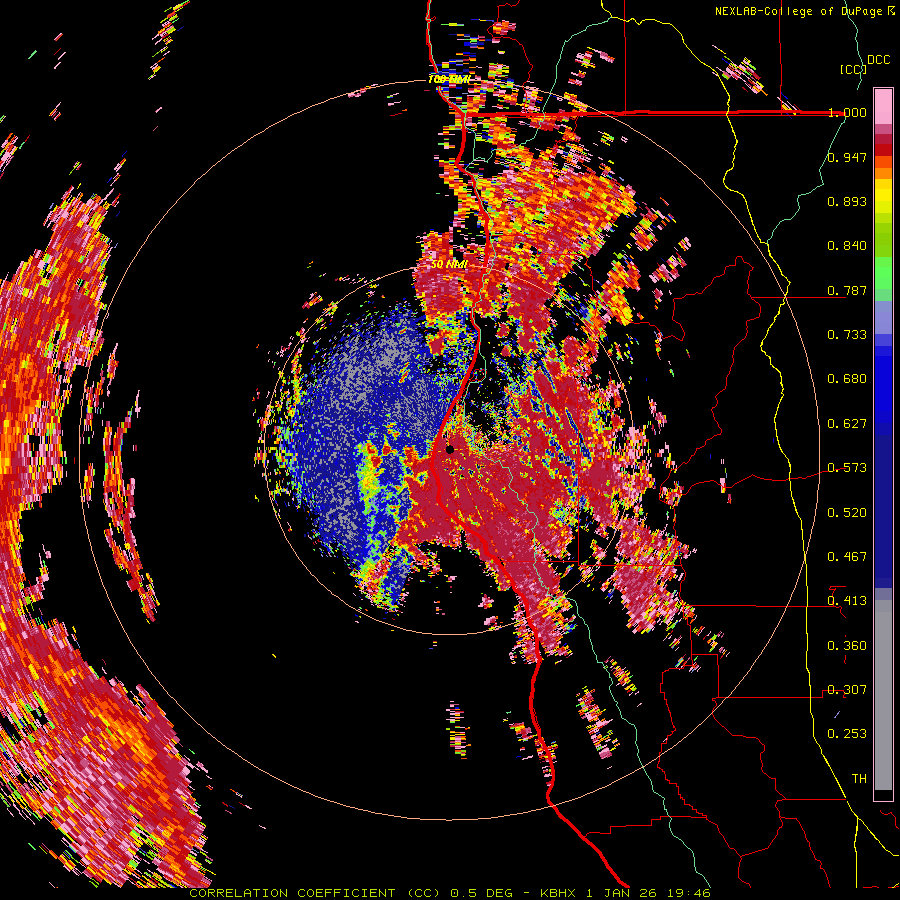Click the 50 NMI range ring label
Image resolution: width=900 pixels, height=900 pixels.
coord(449,264)
